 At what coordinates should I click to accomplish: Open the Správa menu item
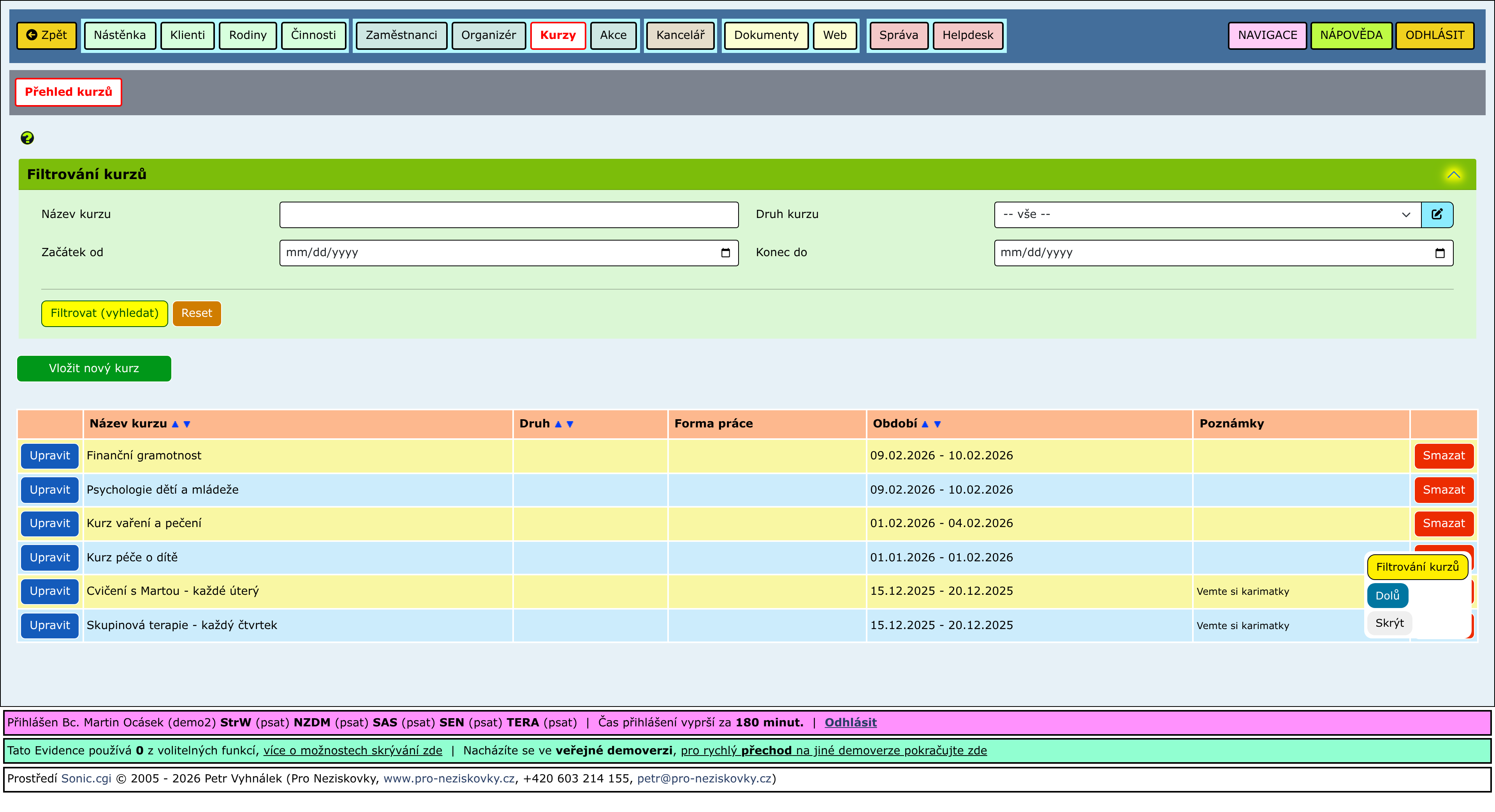(899, 35)
